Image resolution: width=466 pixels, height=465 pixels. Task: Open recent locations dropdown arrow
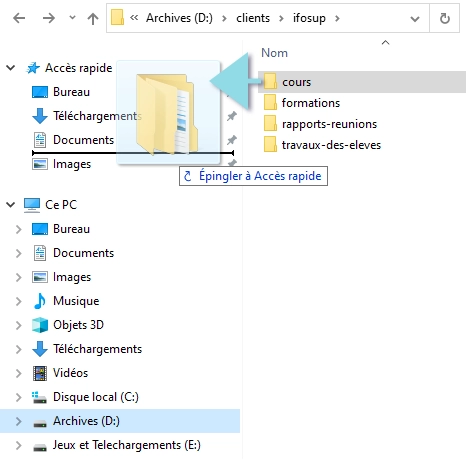pos(72,18)
